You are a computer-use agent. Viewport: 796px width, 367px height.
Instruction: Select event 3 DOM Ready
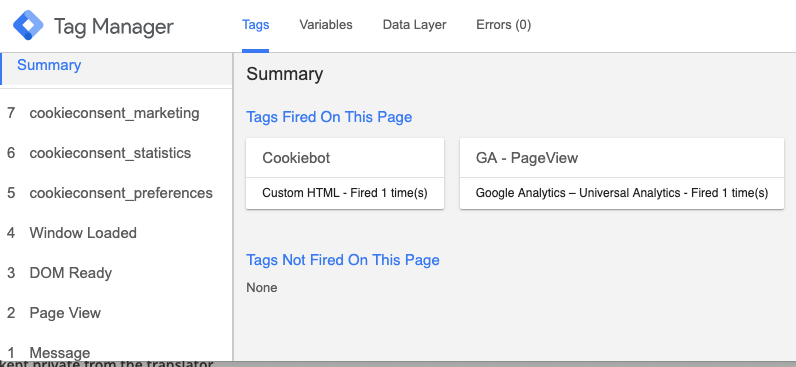tap(116, 273)
